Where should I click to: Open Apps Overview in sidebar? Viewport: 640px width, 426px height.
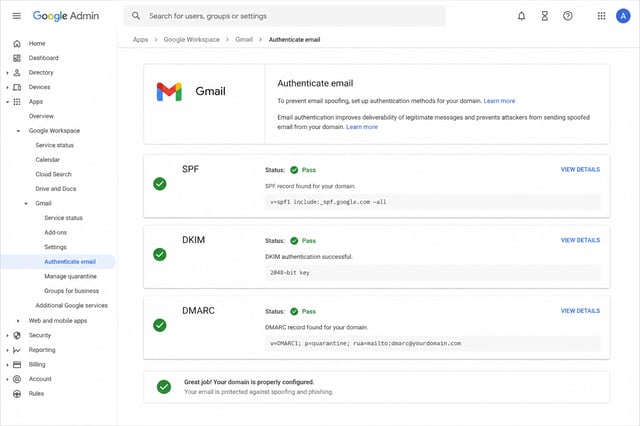41,116
